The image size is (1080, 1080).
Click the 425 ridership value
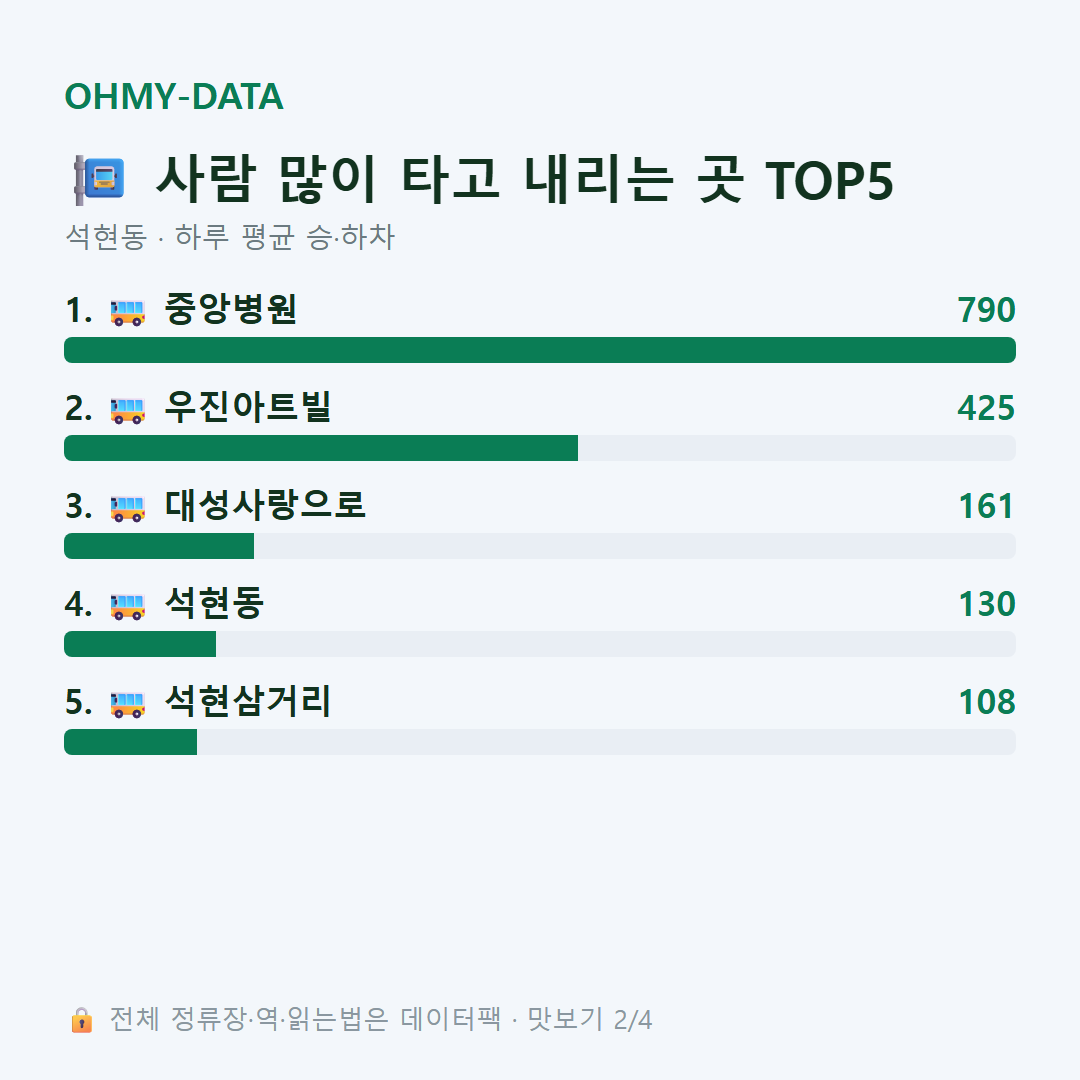click(x=986, y=408)
